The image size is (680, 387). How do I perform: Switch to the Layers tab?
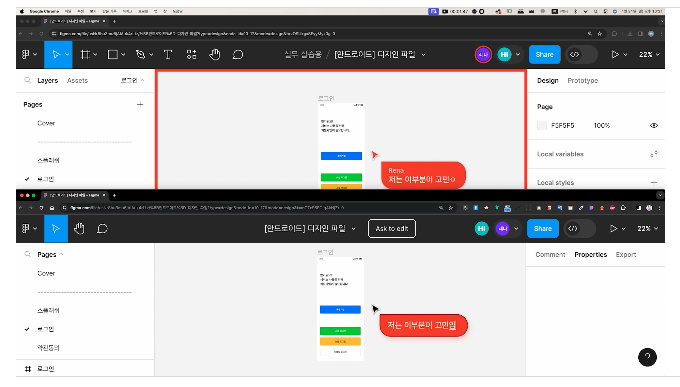pyautogui.click(x=48, y=80)
